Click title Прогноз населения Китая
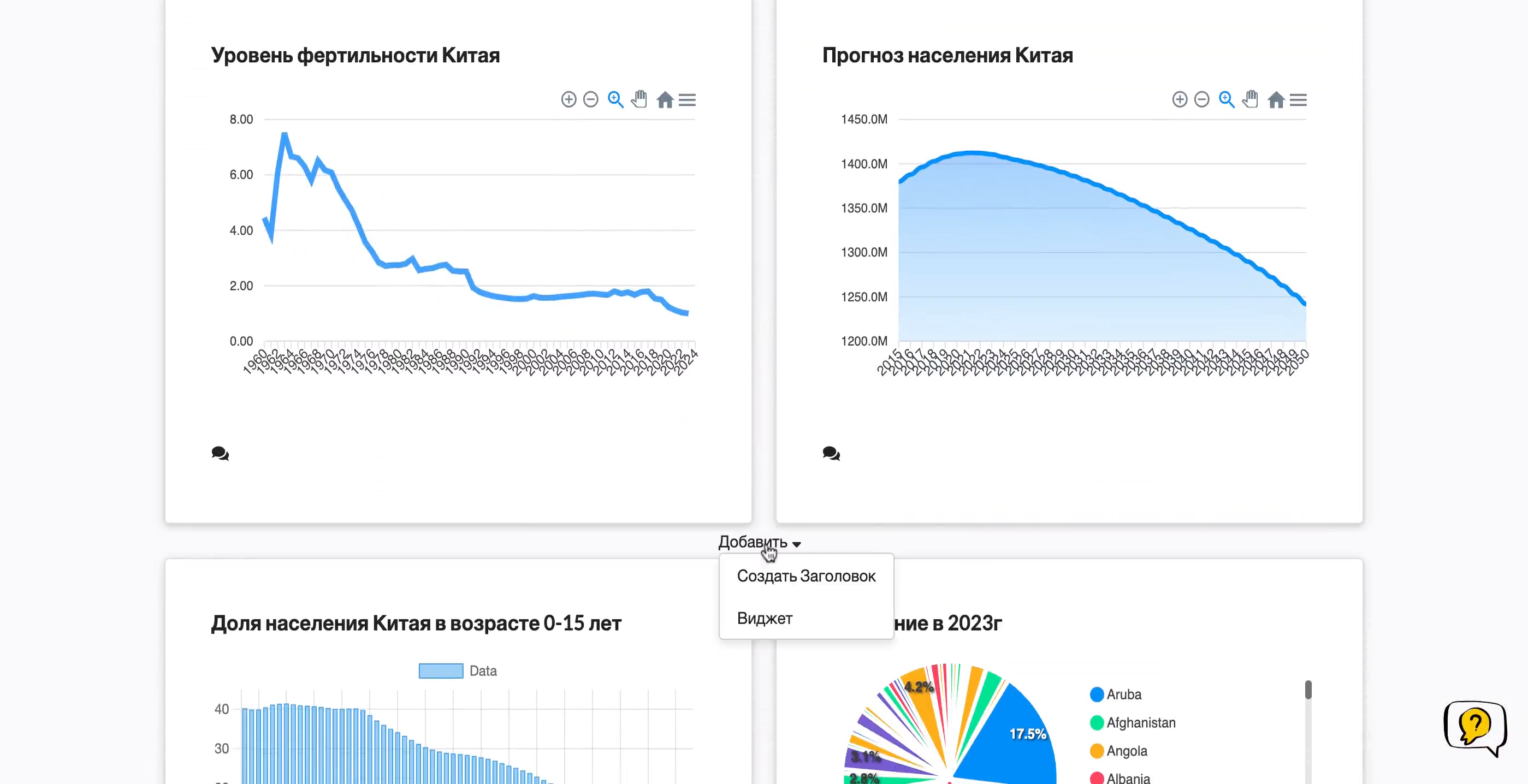This screenshot has width=1528, height=784. coord(947,55)
